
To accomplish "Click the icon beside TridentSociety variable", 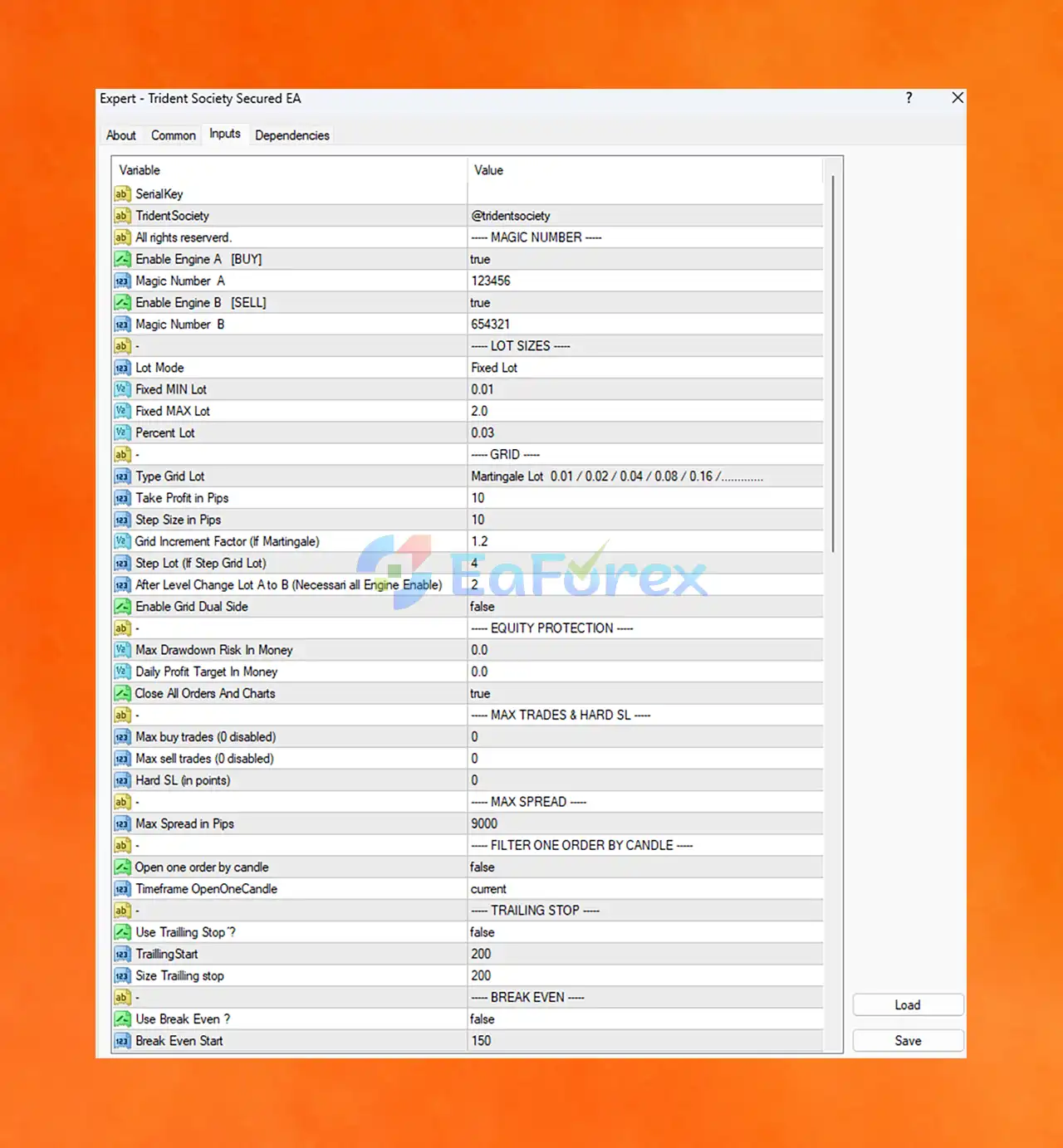I will point(122,216).
